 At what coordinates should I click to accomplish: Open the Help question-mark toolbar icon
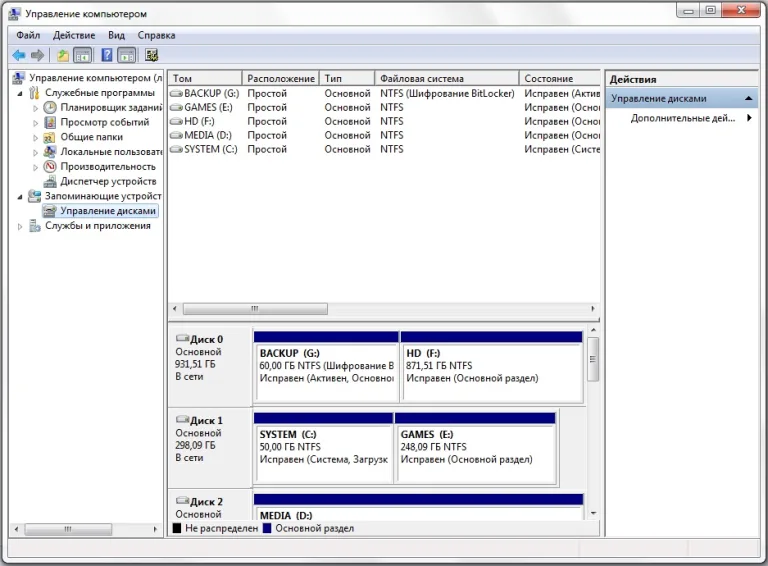(x=106, y=55)
